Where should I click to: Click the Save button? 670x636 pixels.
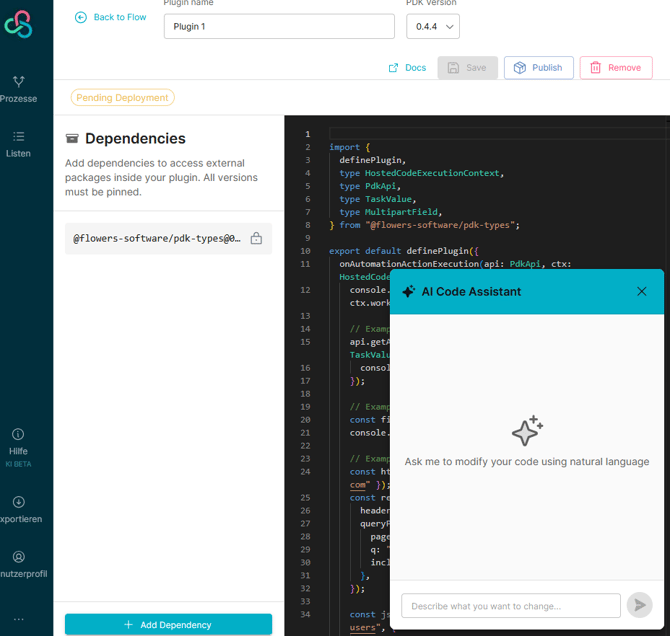coord(466,68)
